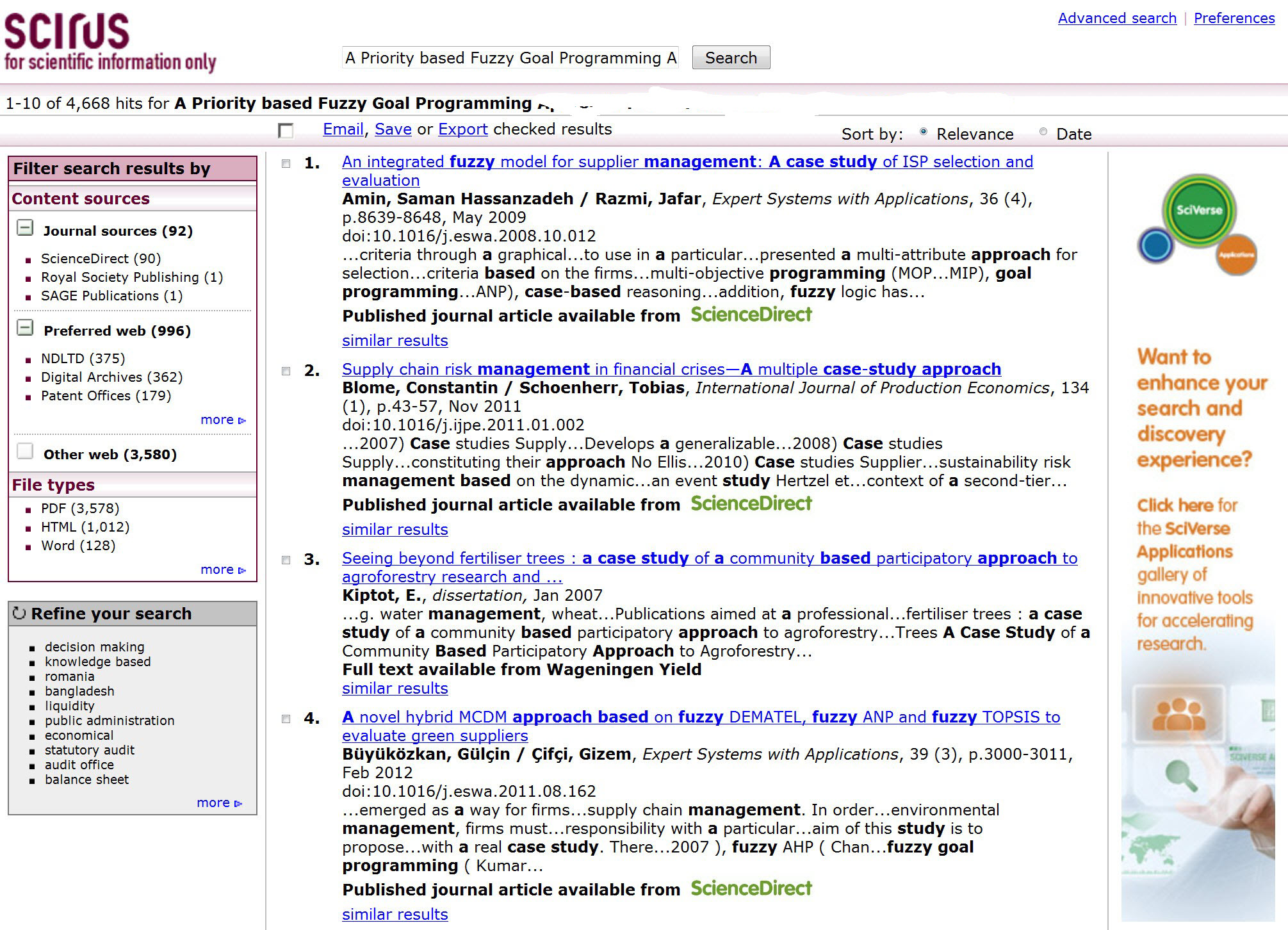Open Preferences
The width and height of the screenshot is (1288, 930).
tap(1234, 18)
